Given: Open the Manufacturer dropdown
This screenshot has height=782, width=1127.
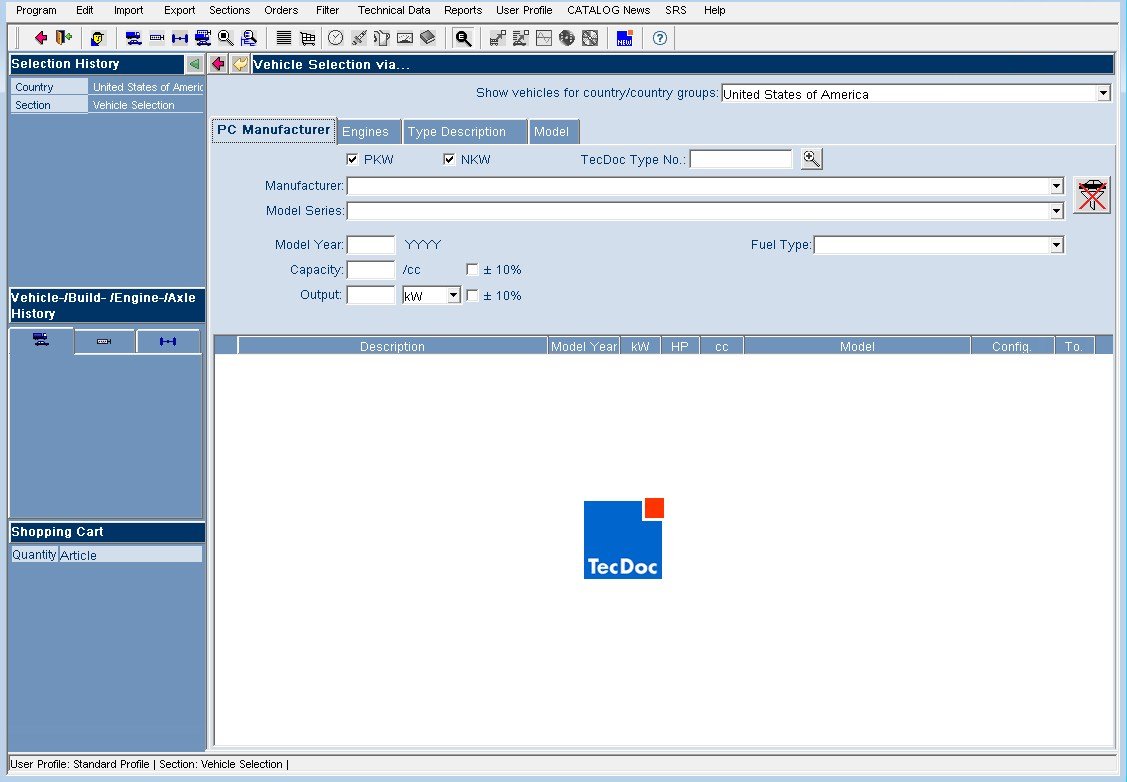Looking at the screenshot, I should (1056, 186).
